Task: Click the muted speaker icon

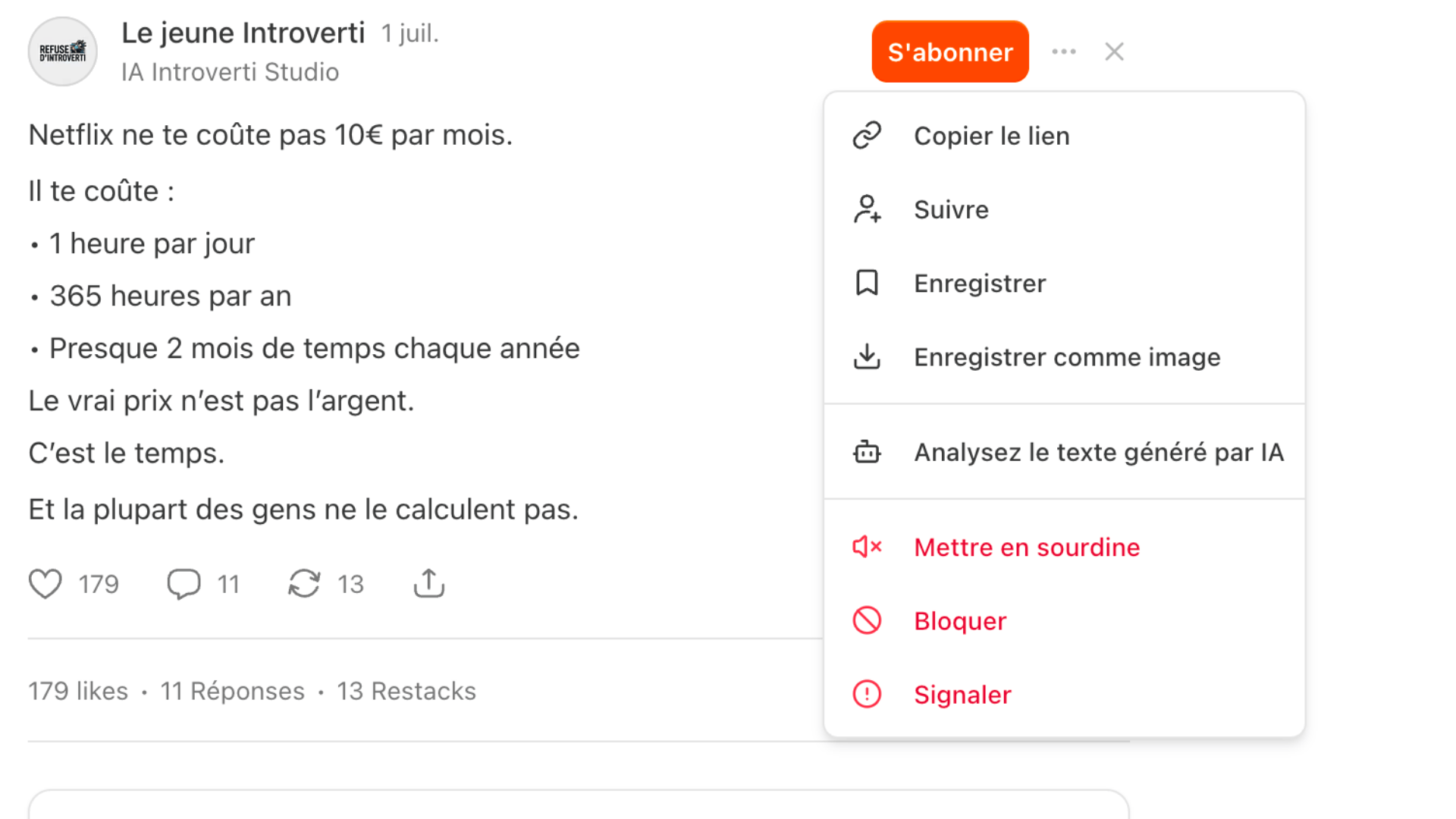Action: click(x=867, y=547)
